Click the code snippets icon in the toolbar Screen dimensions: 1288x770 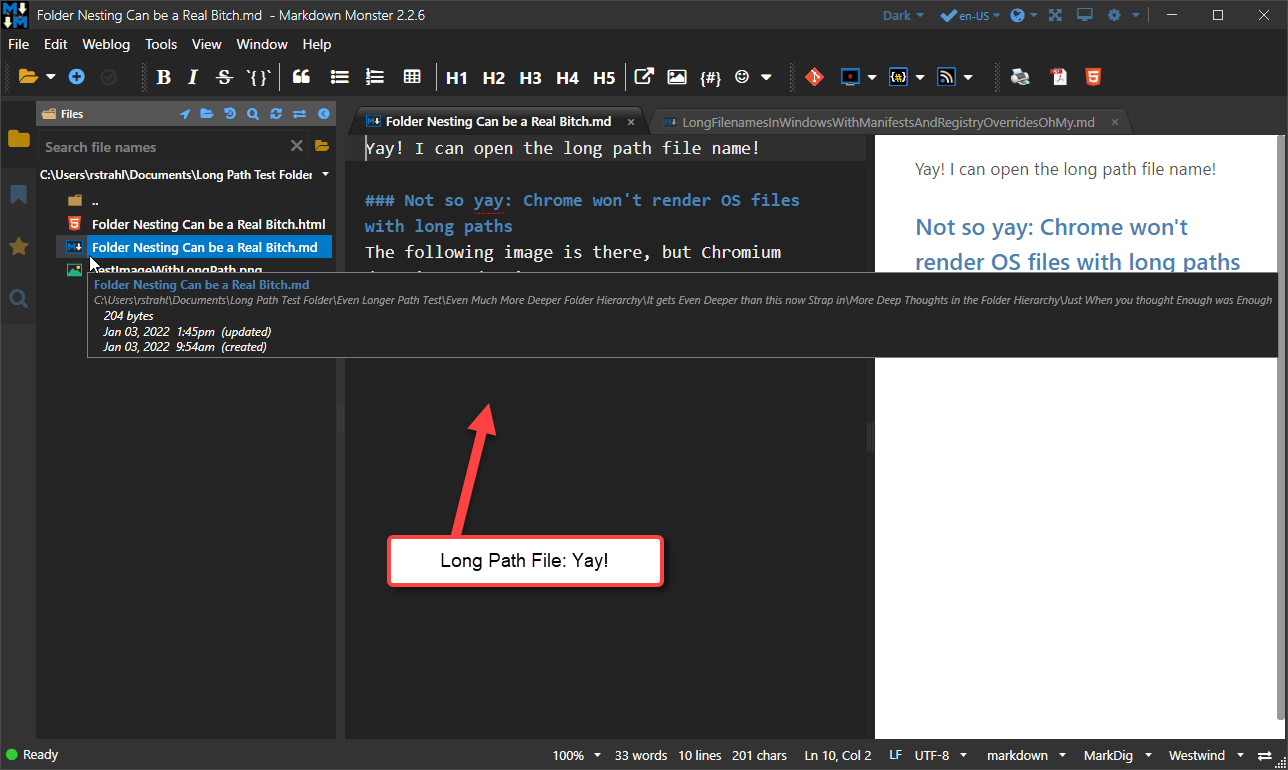(898, 77)
